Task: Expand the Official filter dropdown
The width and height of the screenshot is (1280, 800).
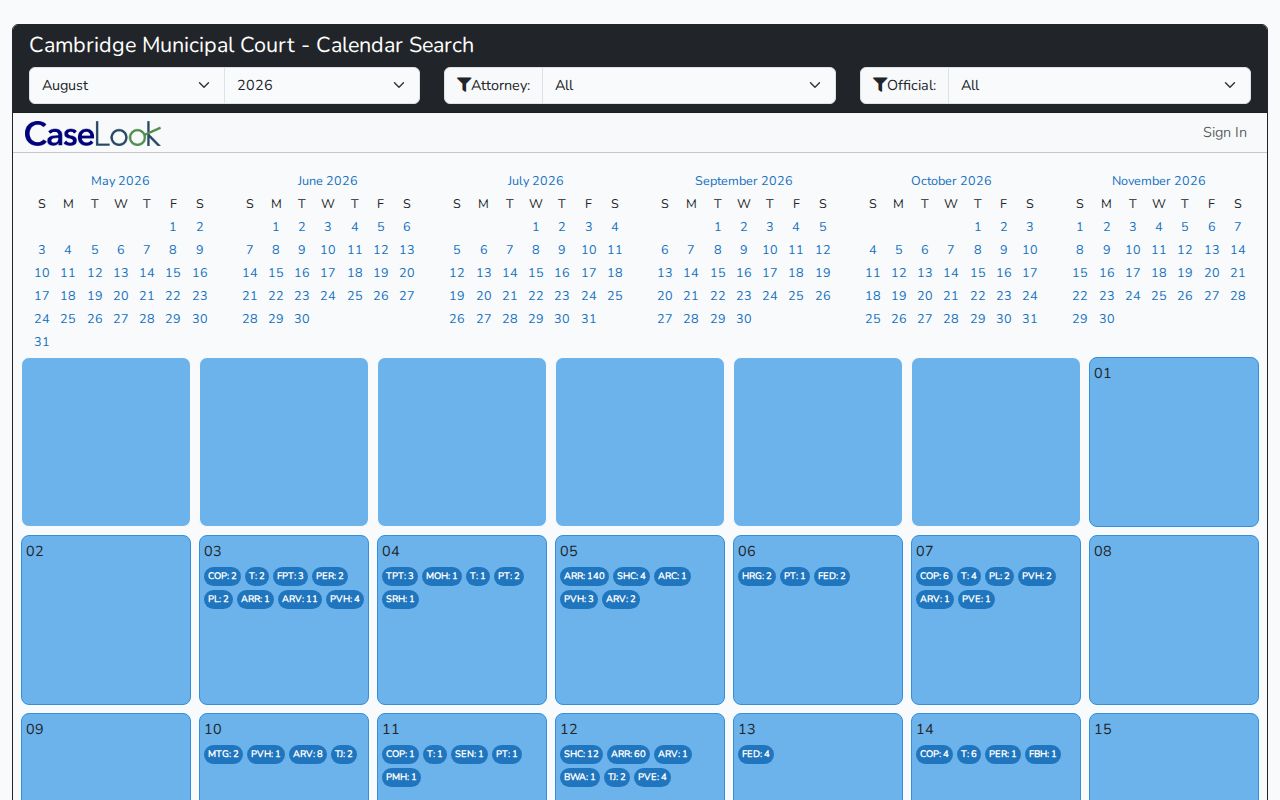Action: coord(1099,85)
